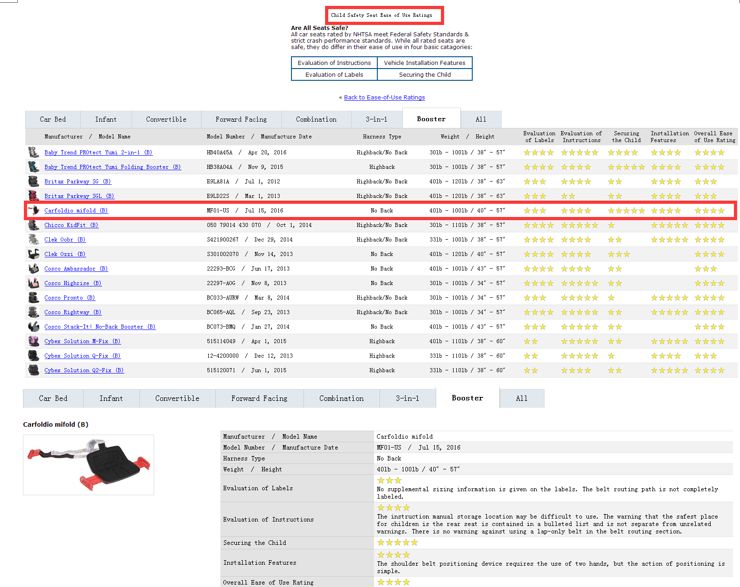Click the seat icon beside Britax Parkway SG

[33, 181]
